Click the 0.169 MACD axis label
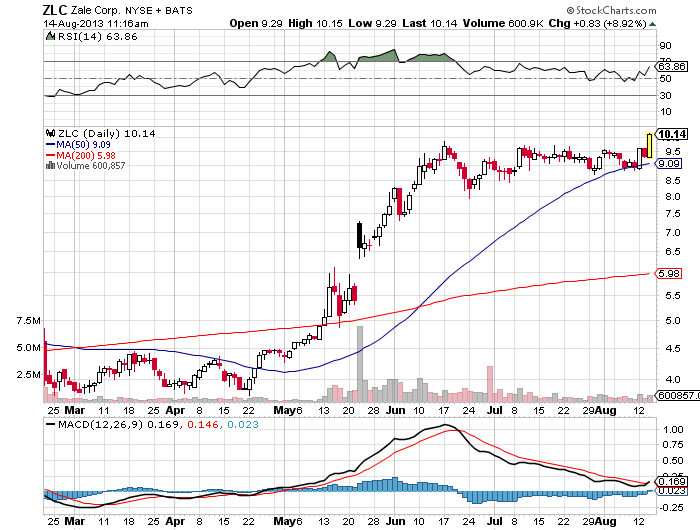The width and height of the screenshot is (700, 530). click(x=672, y=481)
